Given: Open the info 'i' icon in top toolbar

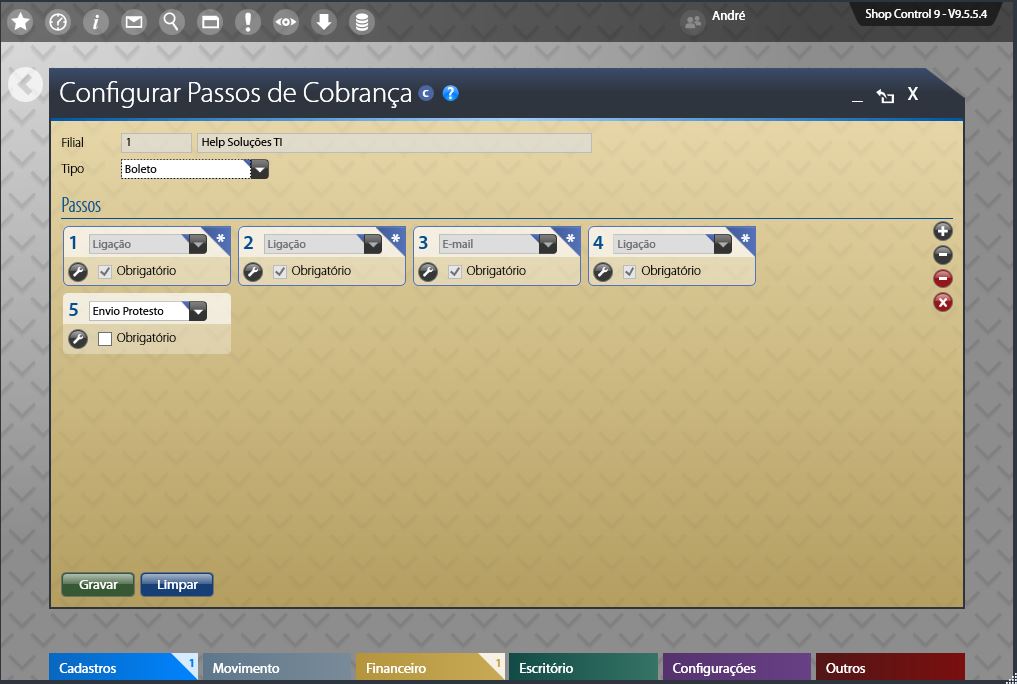Looking at the screenshot, I should pyautogui.click(x=96, y=22).
